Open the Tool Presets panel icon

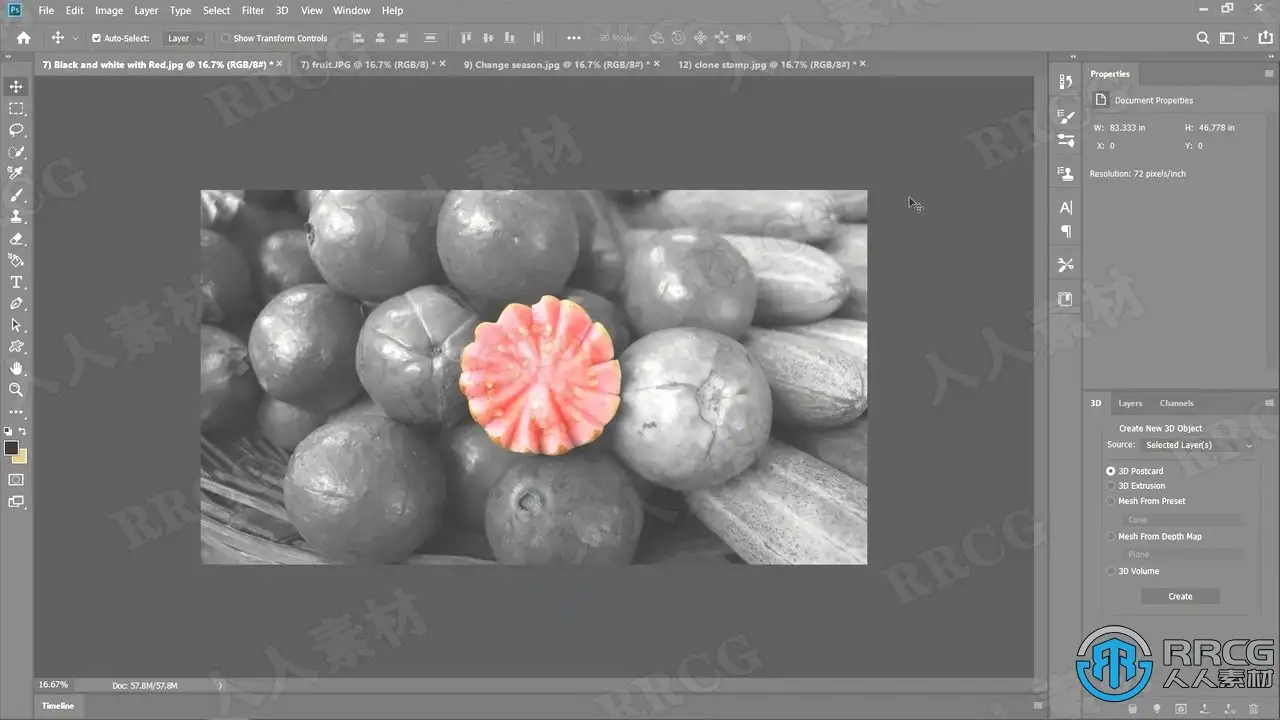1065,265
